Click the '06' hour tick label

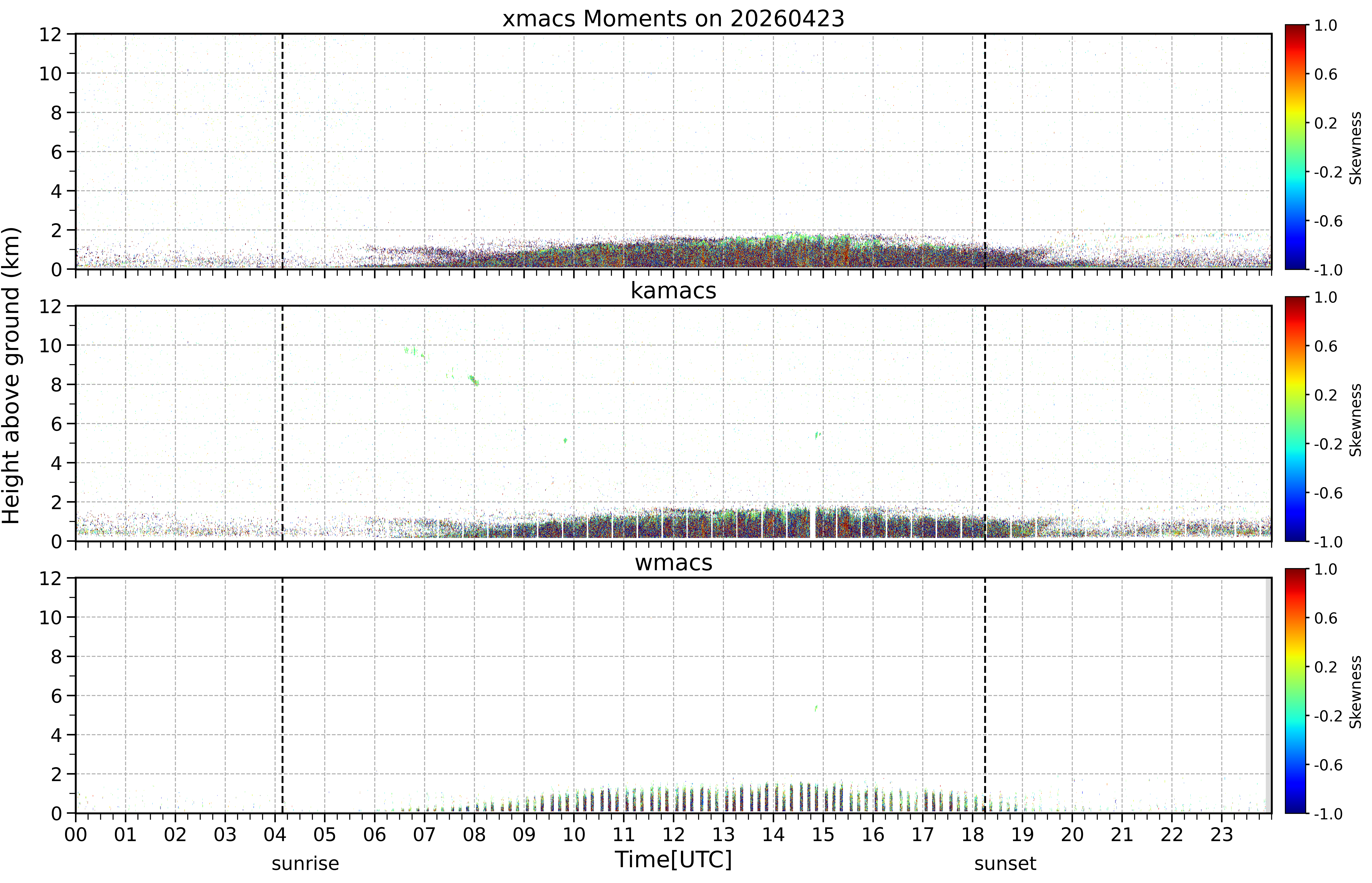click(x=375, y=835)
